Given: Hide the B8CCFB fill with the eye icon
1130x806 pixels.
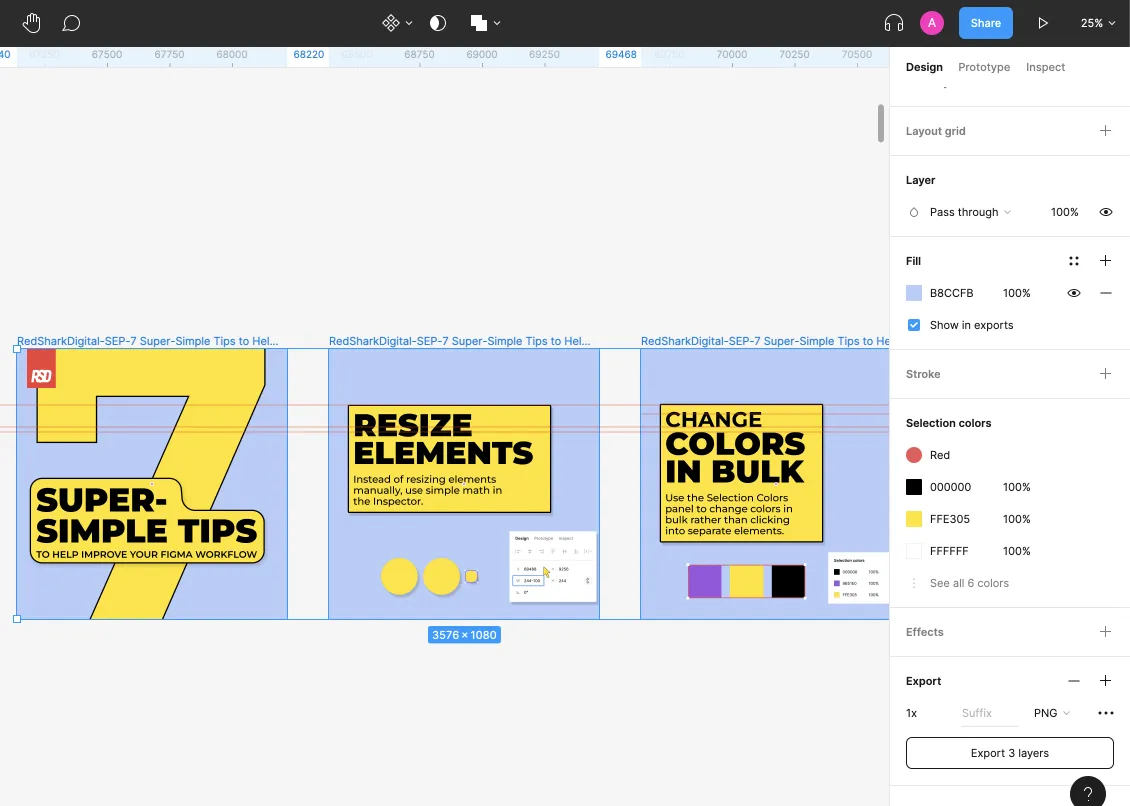Looking at the screenshot, I should 1074,293.
